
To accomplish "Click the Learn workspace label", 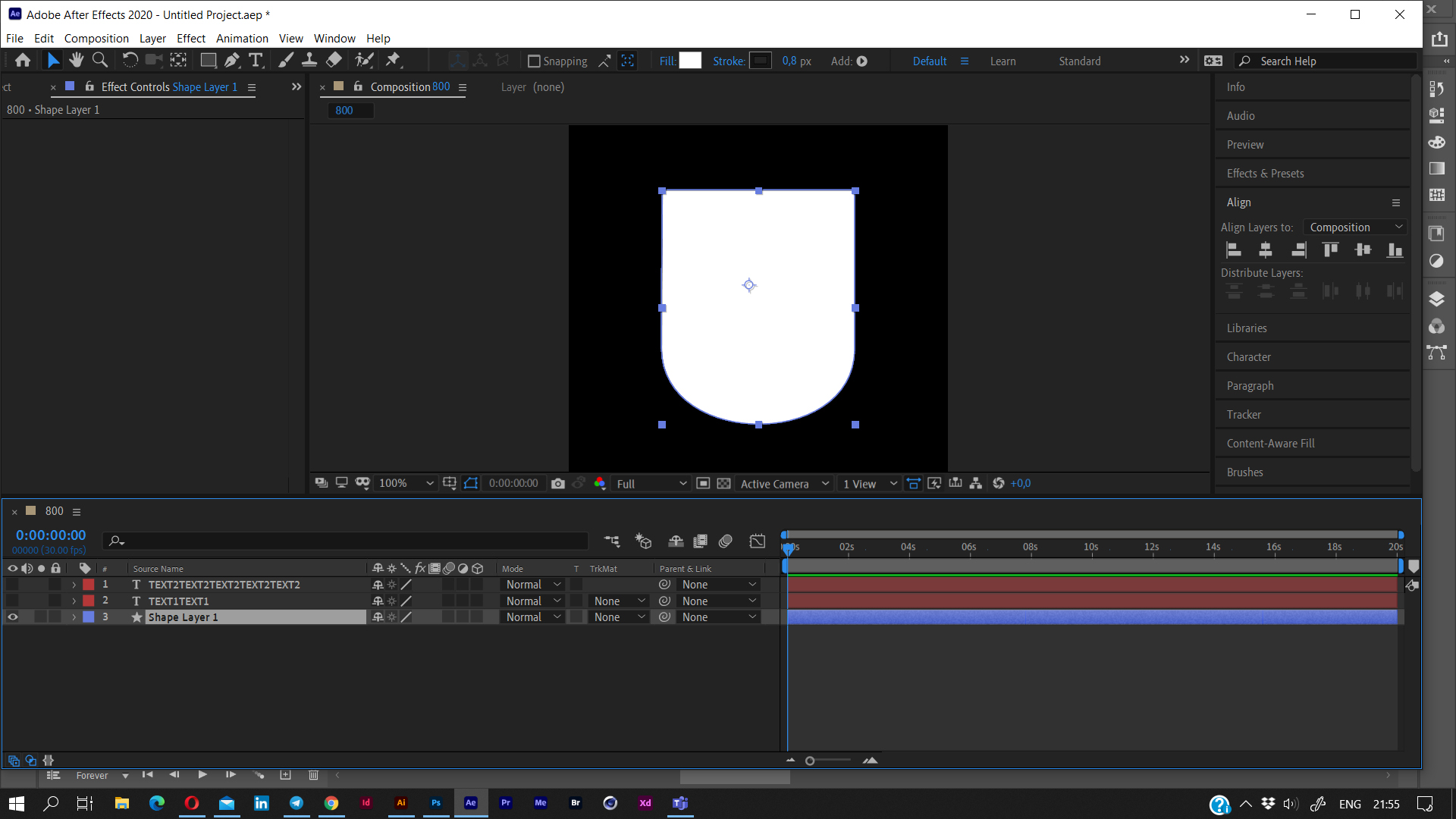I will tap(1003, 61).
